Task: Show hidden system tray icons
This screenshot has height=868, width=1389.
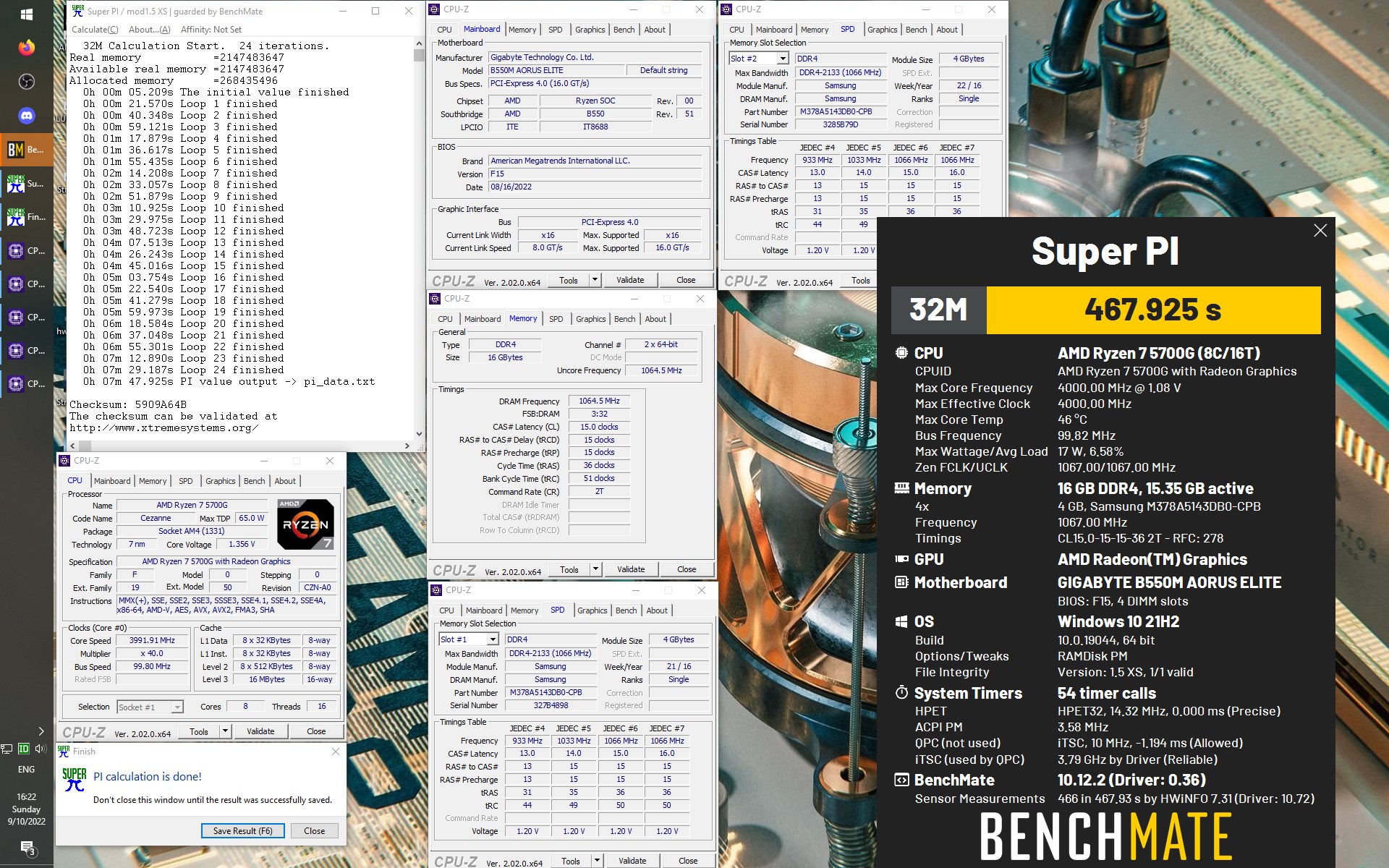Action: click(x=41, y=731)
